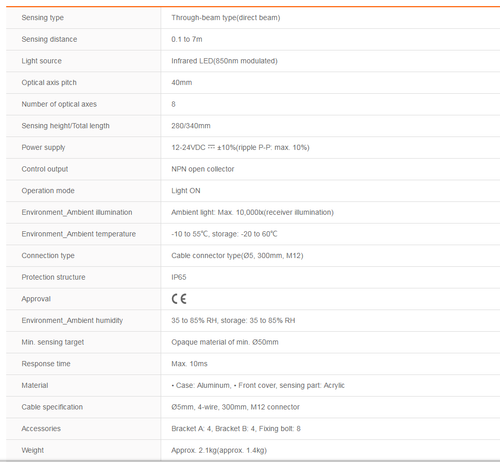Image resolution: width=500 pixels, height=462 pixels.
Task: Select the Number of optical axes label
Action: 59,104
